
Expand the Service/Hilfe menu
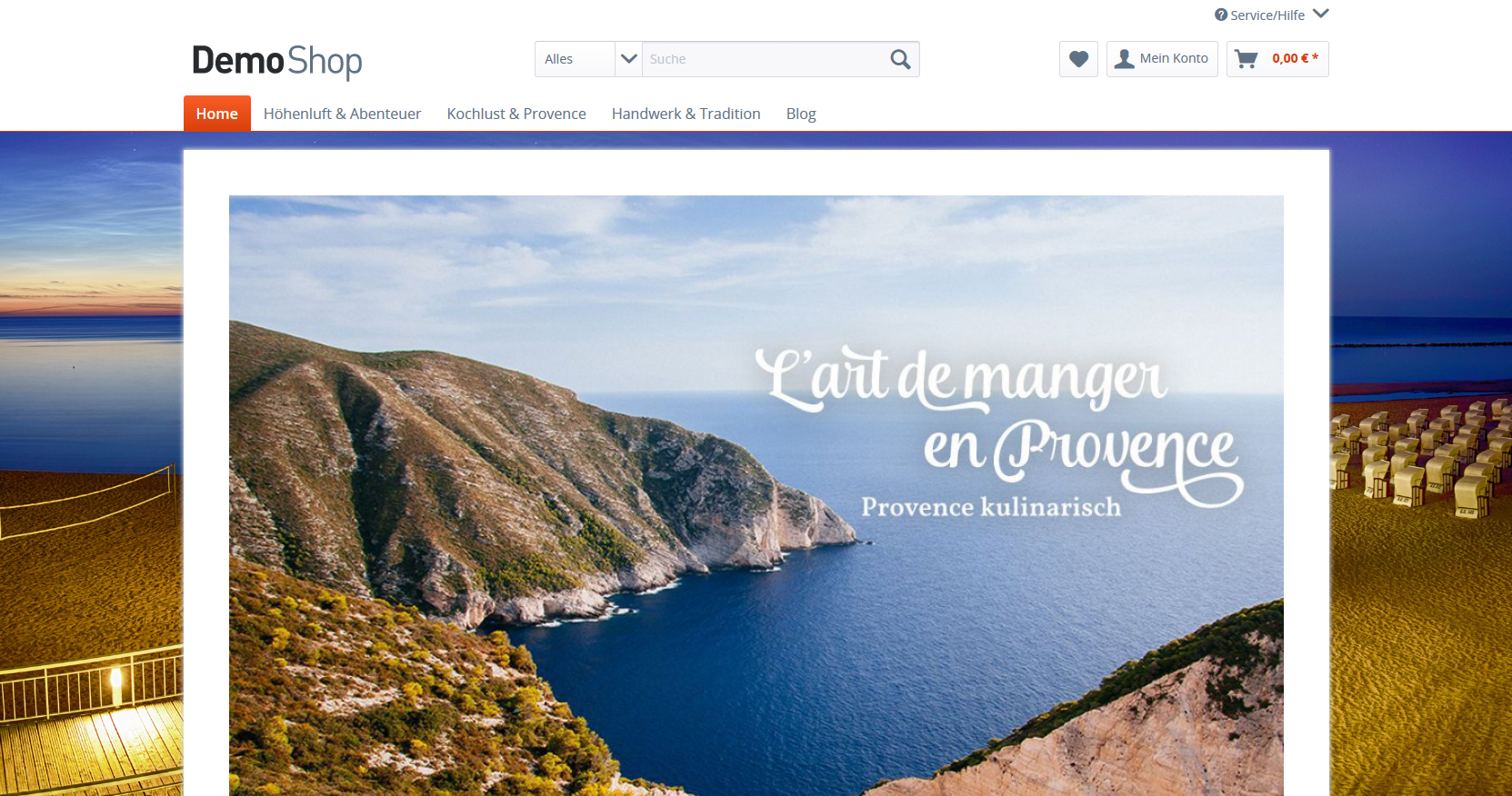pos(1271,15)
